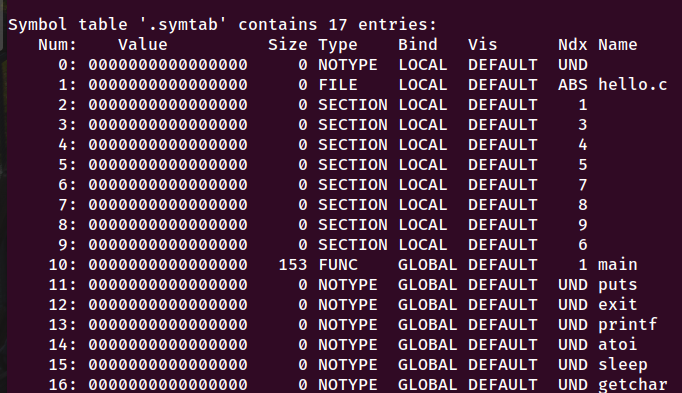Click 'NOTYPE' in the atoi row
The width and height of the screenshot is (682, 393).
[x=348, y=345]
